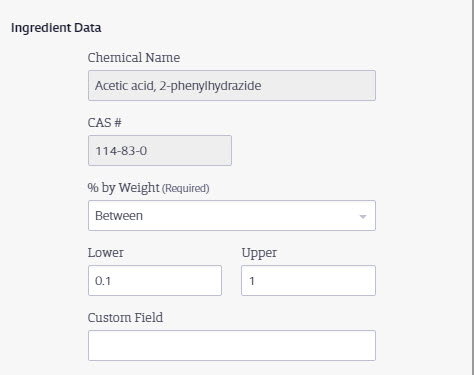Screen dimensions: 474x375
Task: Click into the Upper value field
Action: 308,280
